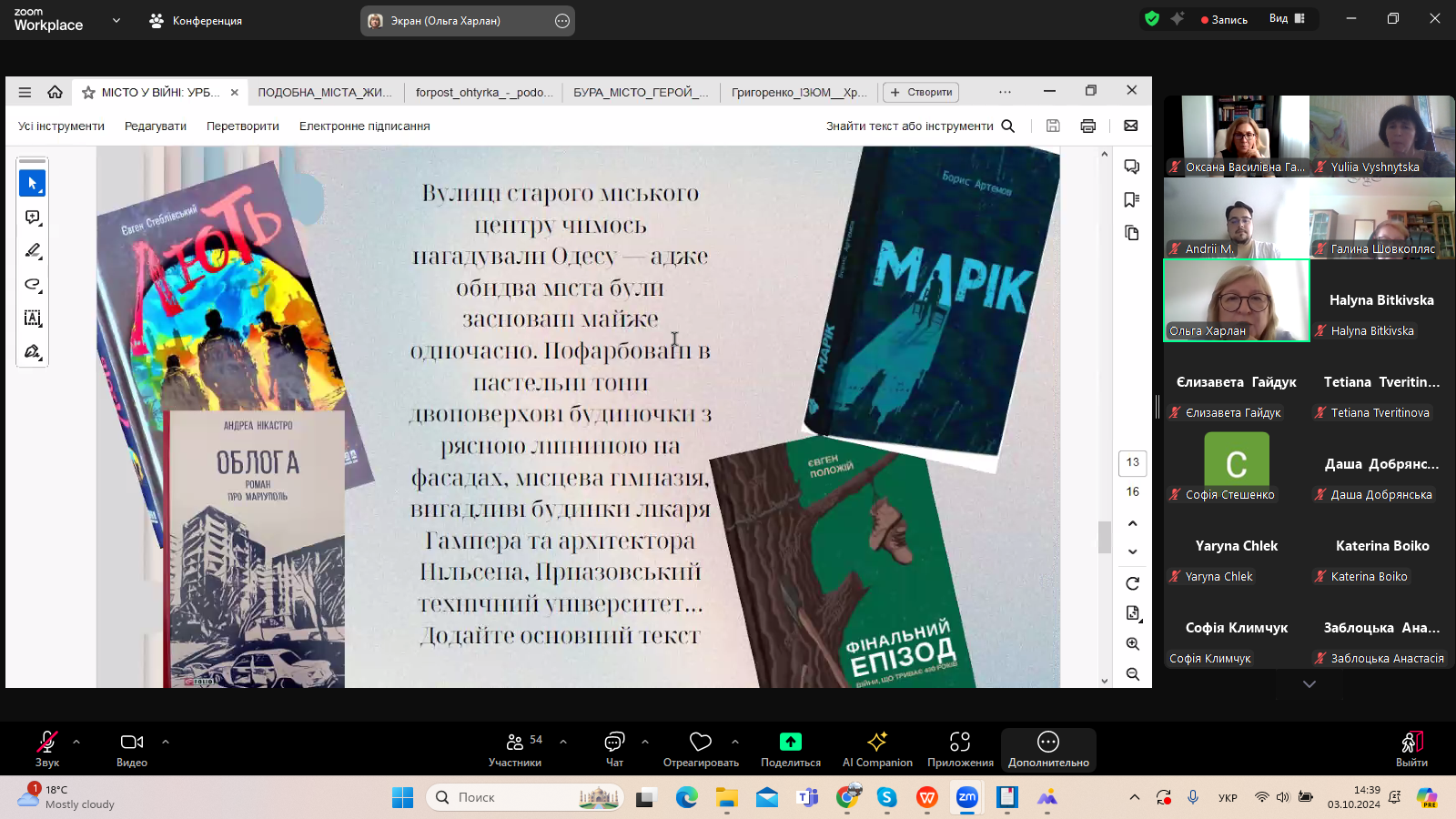Toggle the camera with Видео button
The width and height of the screenshot is (1456, 819).
click(x=132, y=748)
